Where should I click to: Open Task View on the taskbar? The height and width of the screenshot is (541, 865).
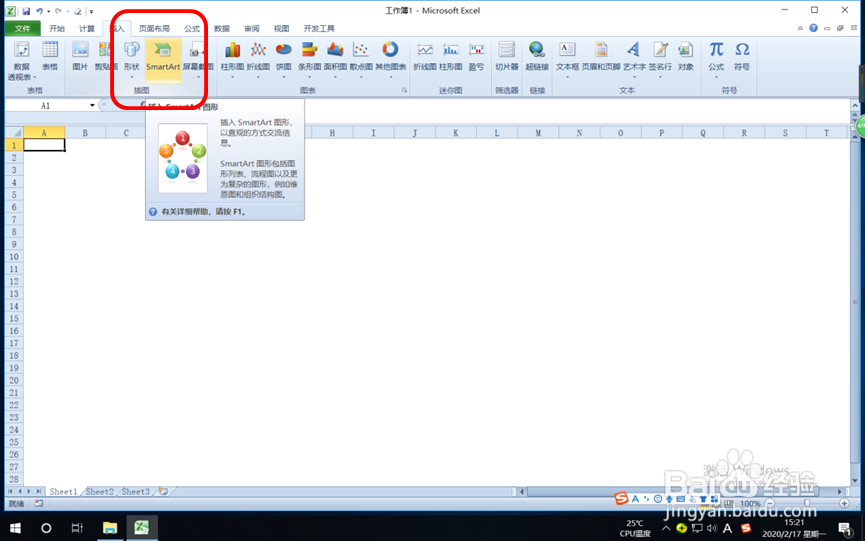(x=77, y=528)
